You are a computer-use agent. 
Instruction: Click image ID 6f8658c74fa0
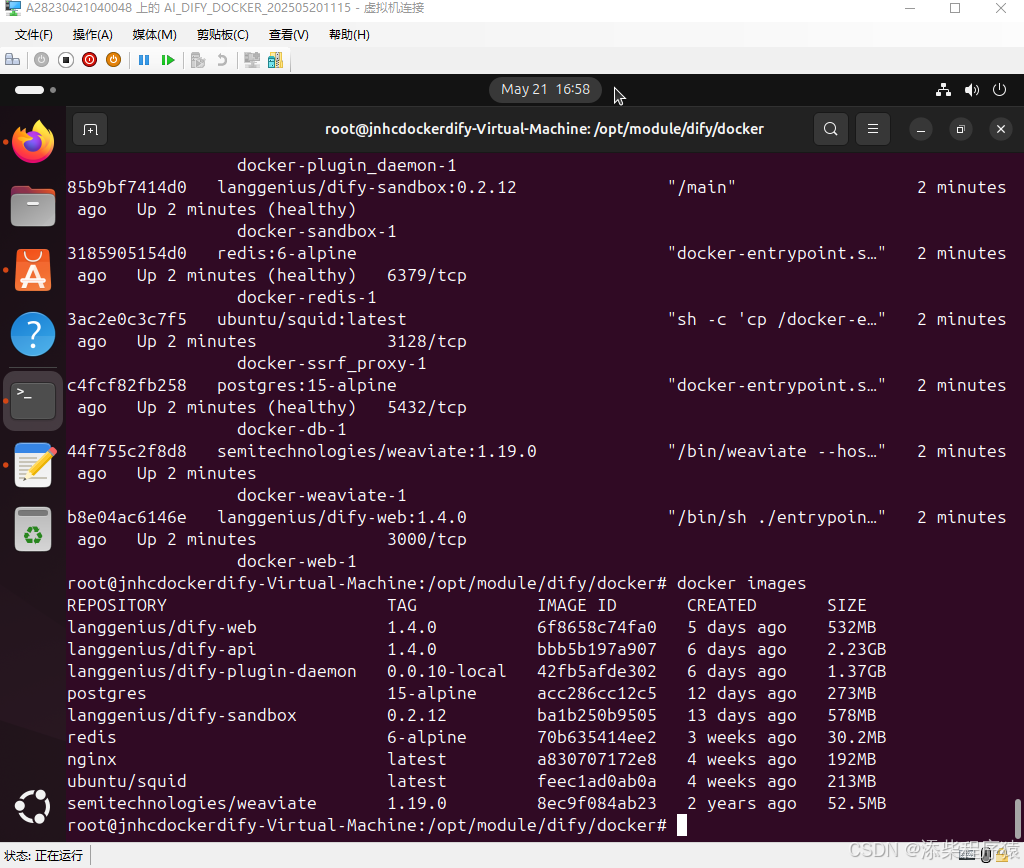click(596, 628)
